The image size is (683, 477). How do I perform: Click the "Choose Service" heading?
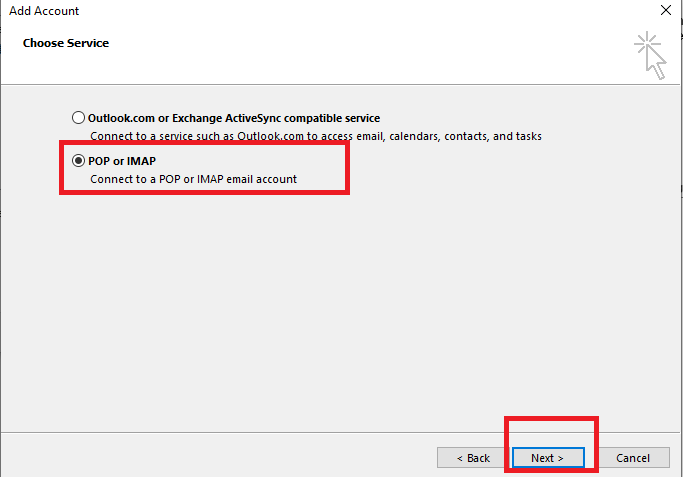[66, 43]
